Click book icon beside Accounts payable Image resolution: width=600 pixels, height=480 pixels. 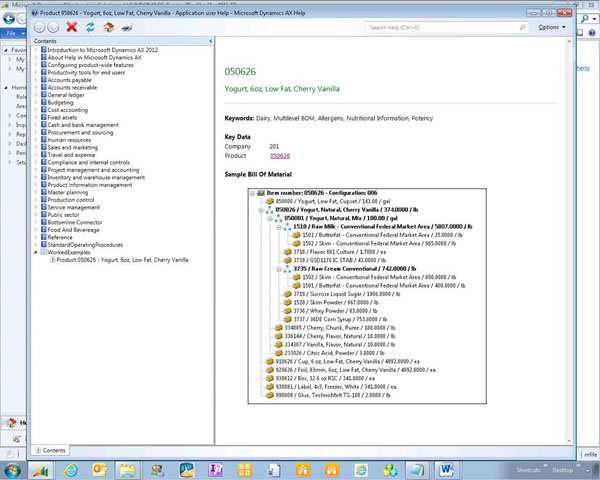pyautogui.click(x=44, y=80)
